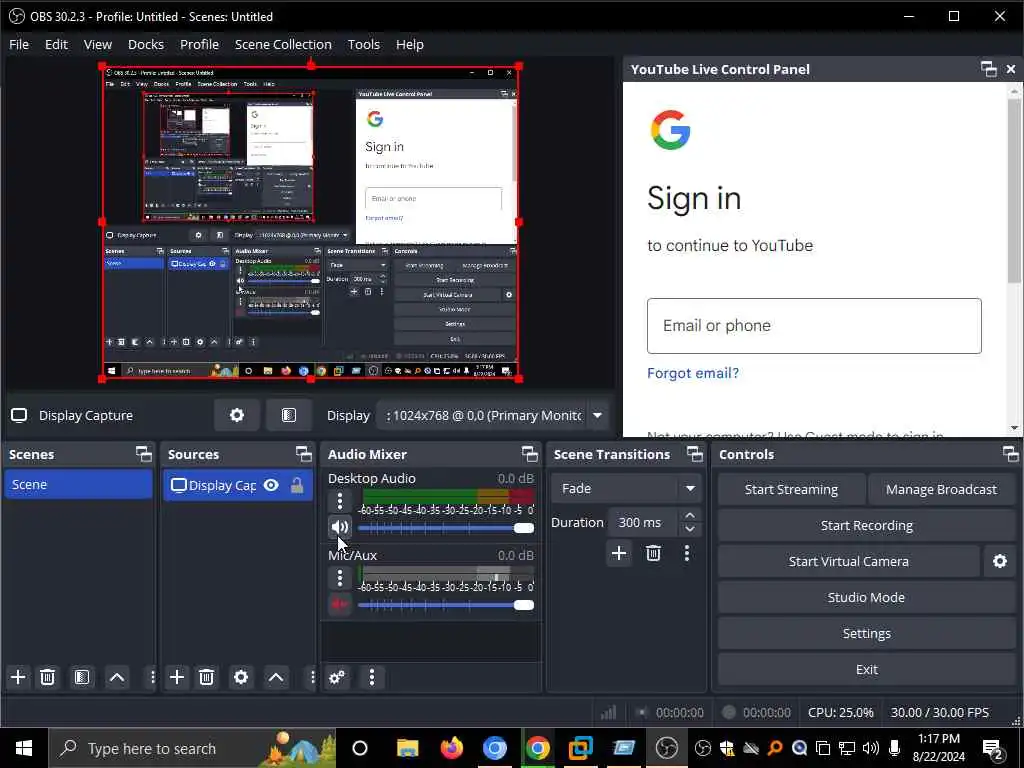This screenshot has width=1024, height=768.
Task: Open Desktop Audio three-dot options
Action: point(340,501)
